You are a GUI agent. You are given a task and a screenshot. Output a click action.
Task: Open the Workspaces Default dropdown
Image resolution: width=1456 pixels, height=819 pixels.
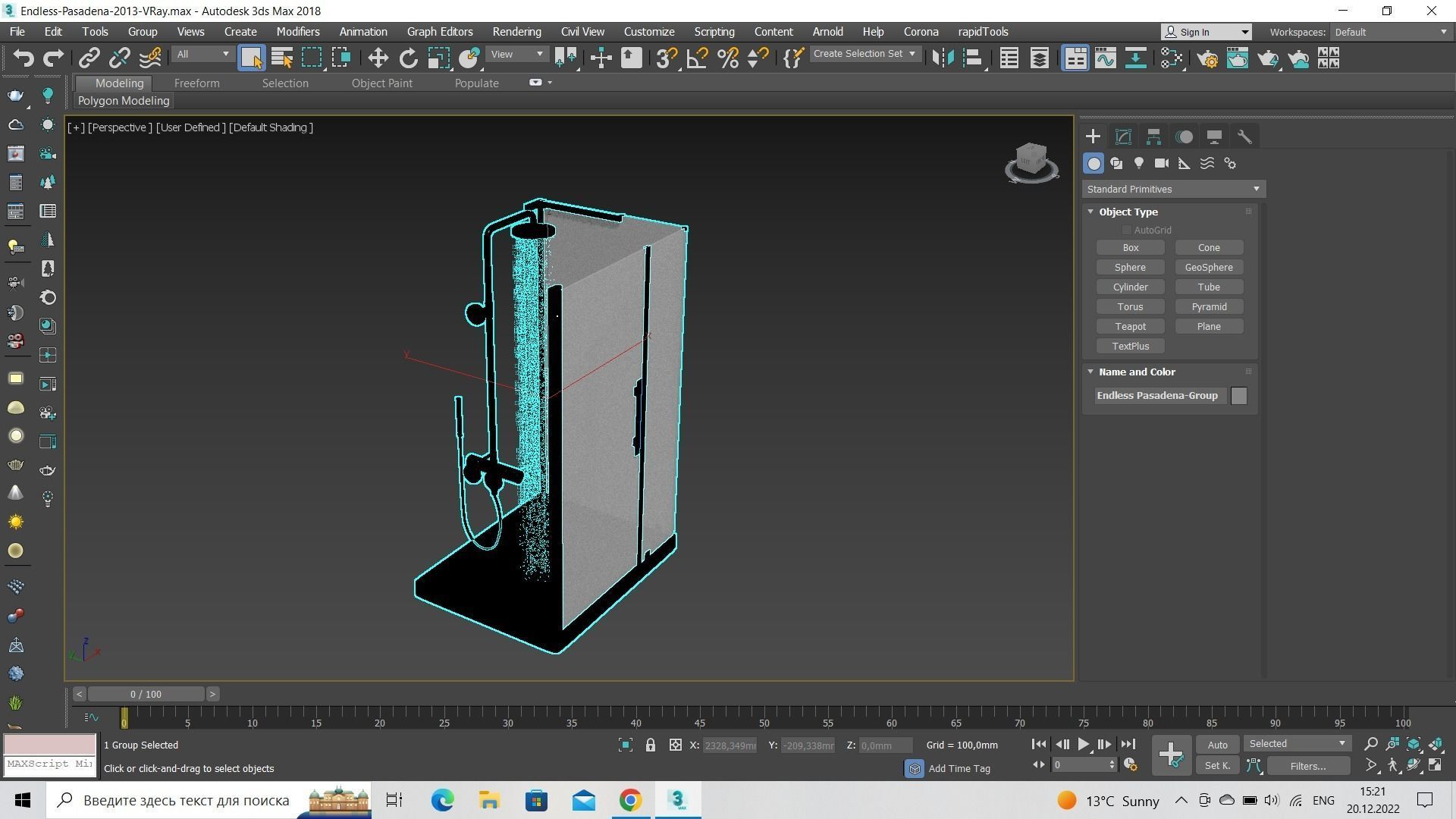click(1391, 32)
